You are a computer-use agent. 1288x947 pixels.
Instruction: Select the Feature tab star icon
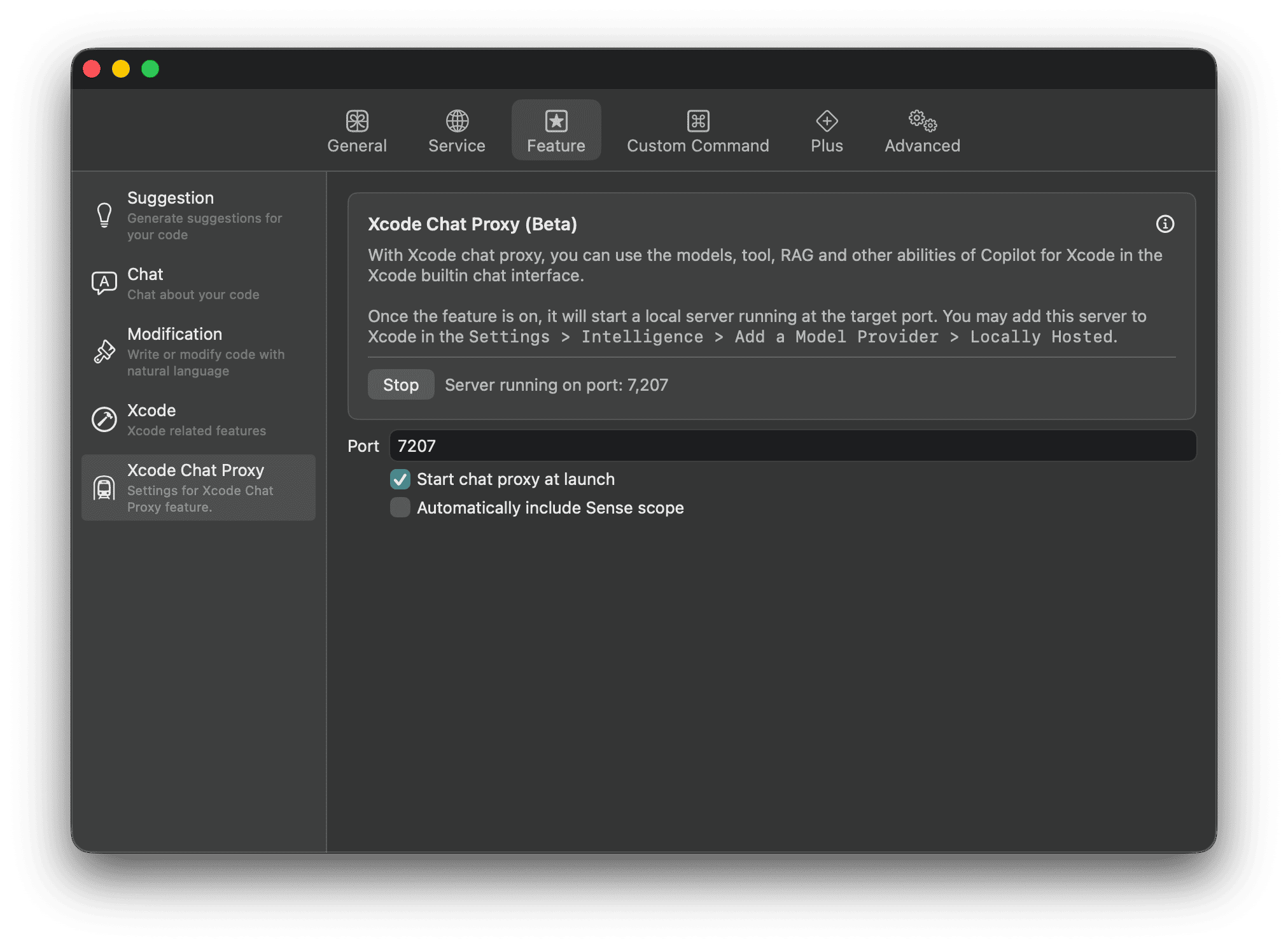coord(556,120)
